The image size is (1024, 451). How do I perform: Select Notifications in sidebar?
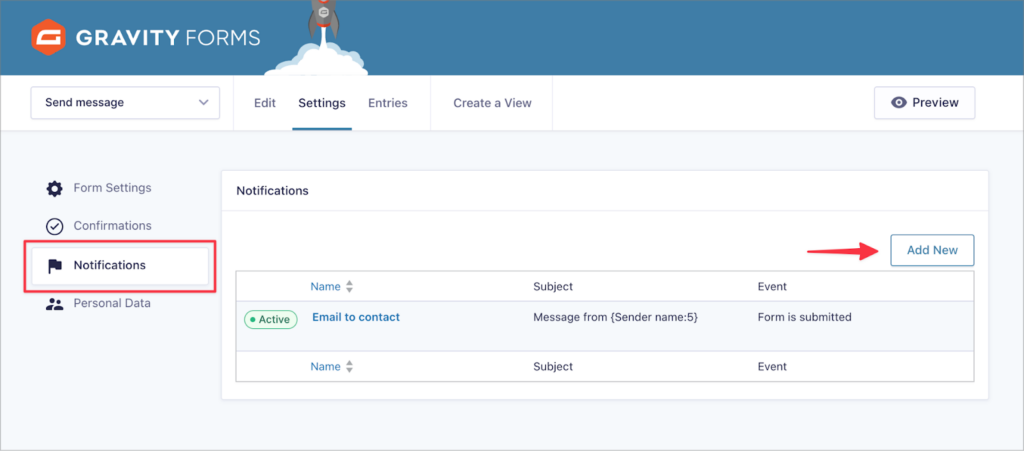tap(120, 266)
